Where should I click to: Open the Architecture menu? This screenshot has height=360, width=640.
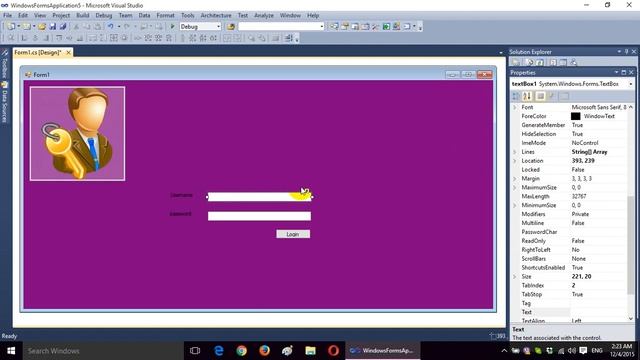click(216, 16)
